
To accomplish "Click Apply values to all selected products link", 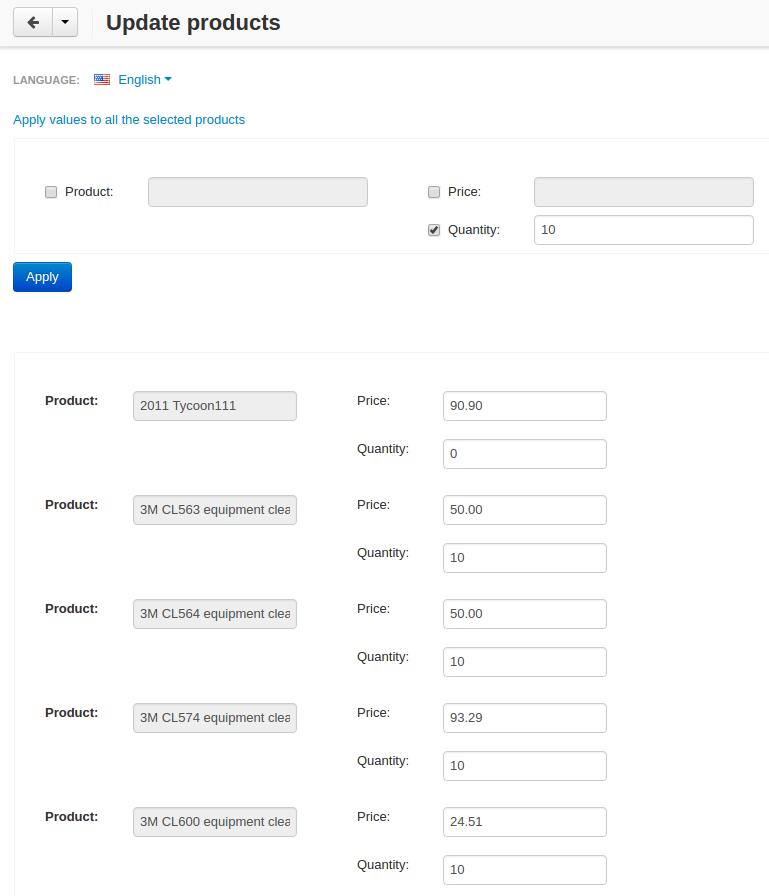I will pos(129,119).
